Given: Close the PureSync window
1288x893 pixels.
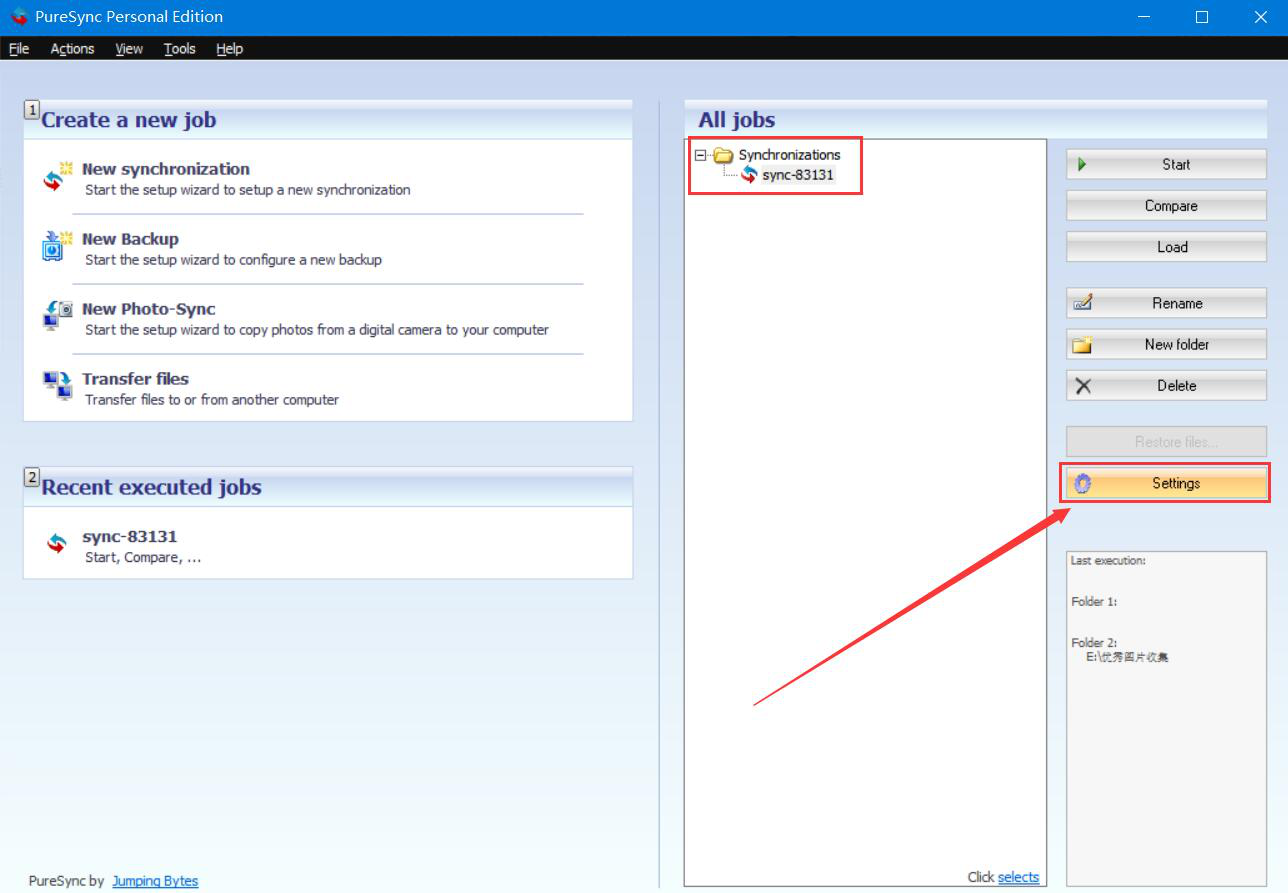Looking at the screenshot, I should tap(1261, 17).
